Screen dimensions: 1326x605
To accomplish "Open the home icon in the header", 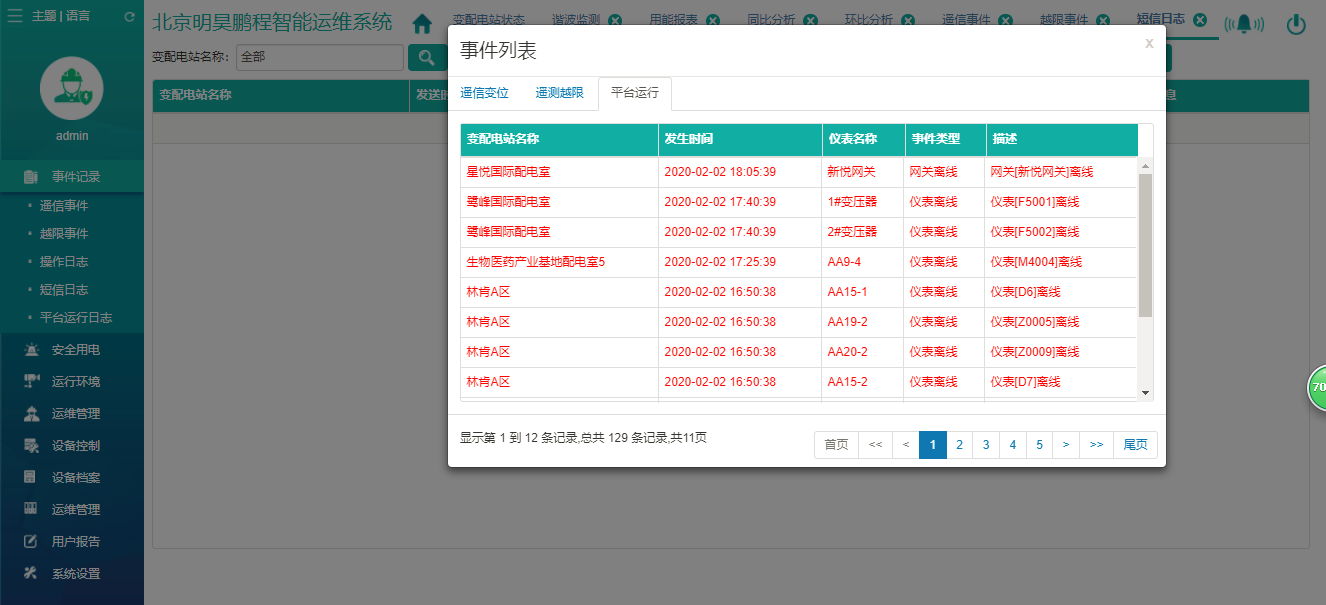I will 422,24.
